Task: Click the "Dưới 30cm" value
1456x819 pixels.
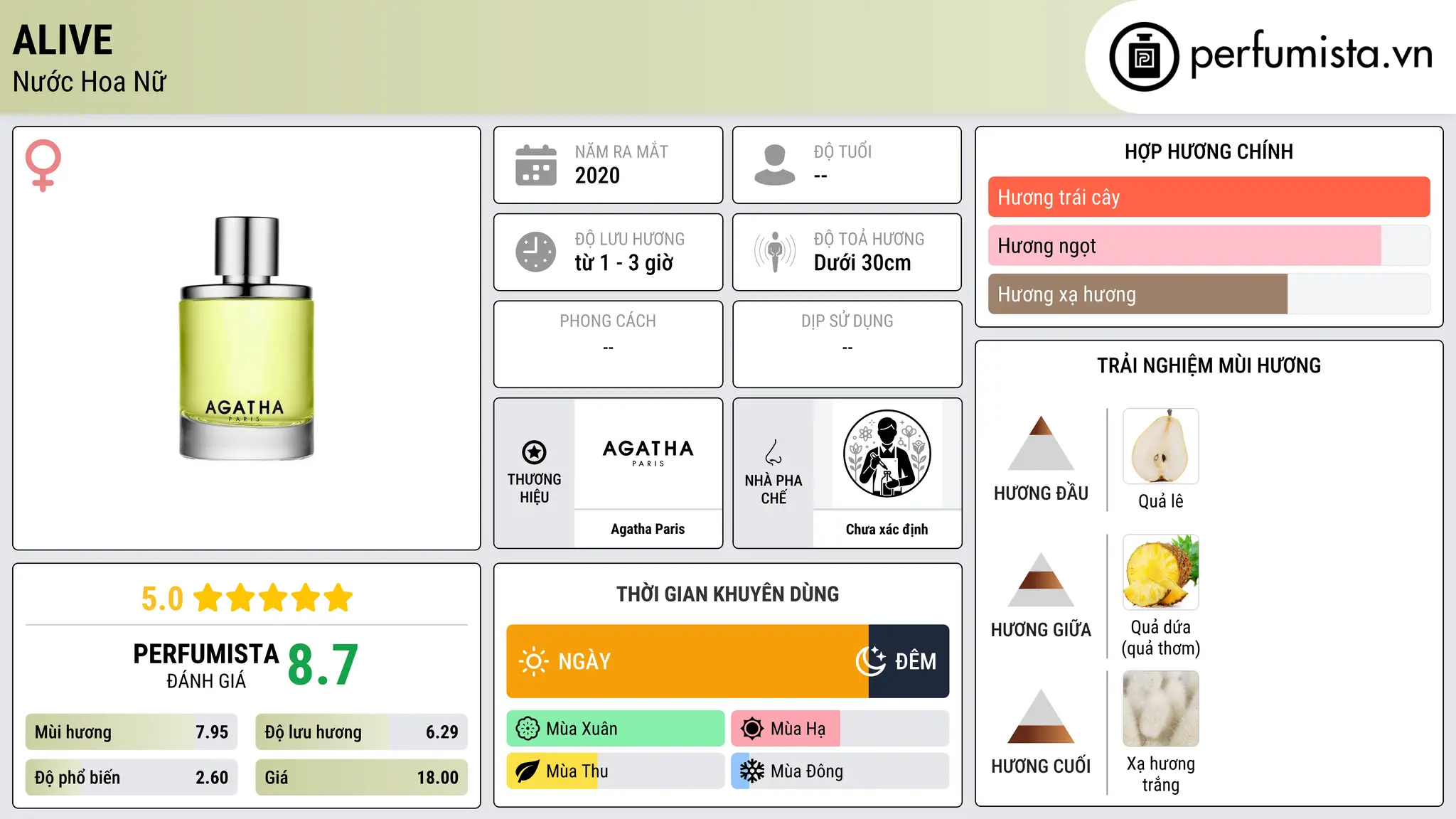Action: pos(862,263)
